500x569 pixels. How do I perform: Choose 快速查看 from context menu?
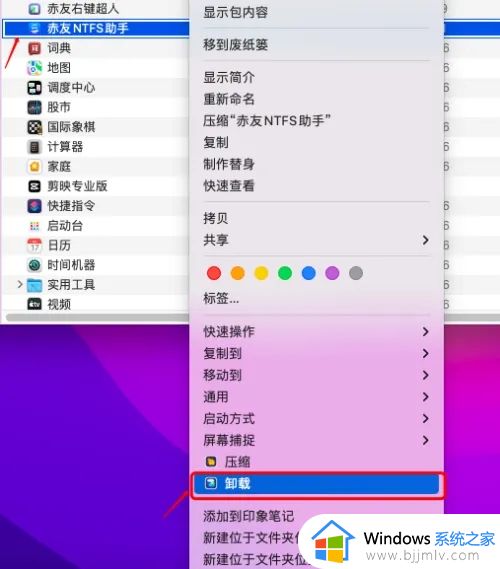coord(229,186)
